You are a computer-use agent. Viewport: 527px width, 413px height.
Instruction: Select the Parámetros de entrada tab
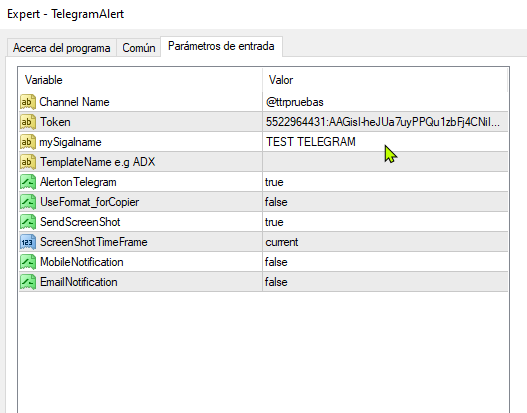(x=221, y=46)
